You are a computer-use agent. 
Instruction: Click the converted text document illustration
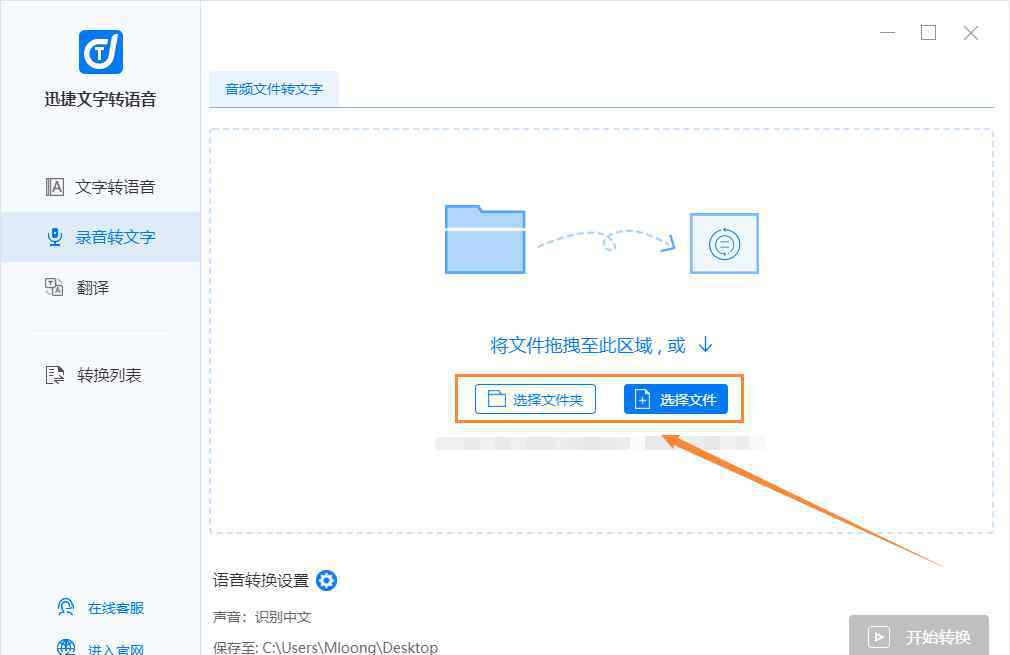point(724,243)
